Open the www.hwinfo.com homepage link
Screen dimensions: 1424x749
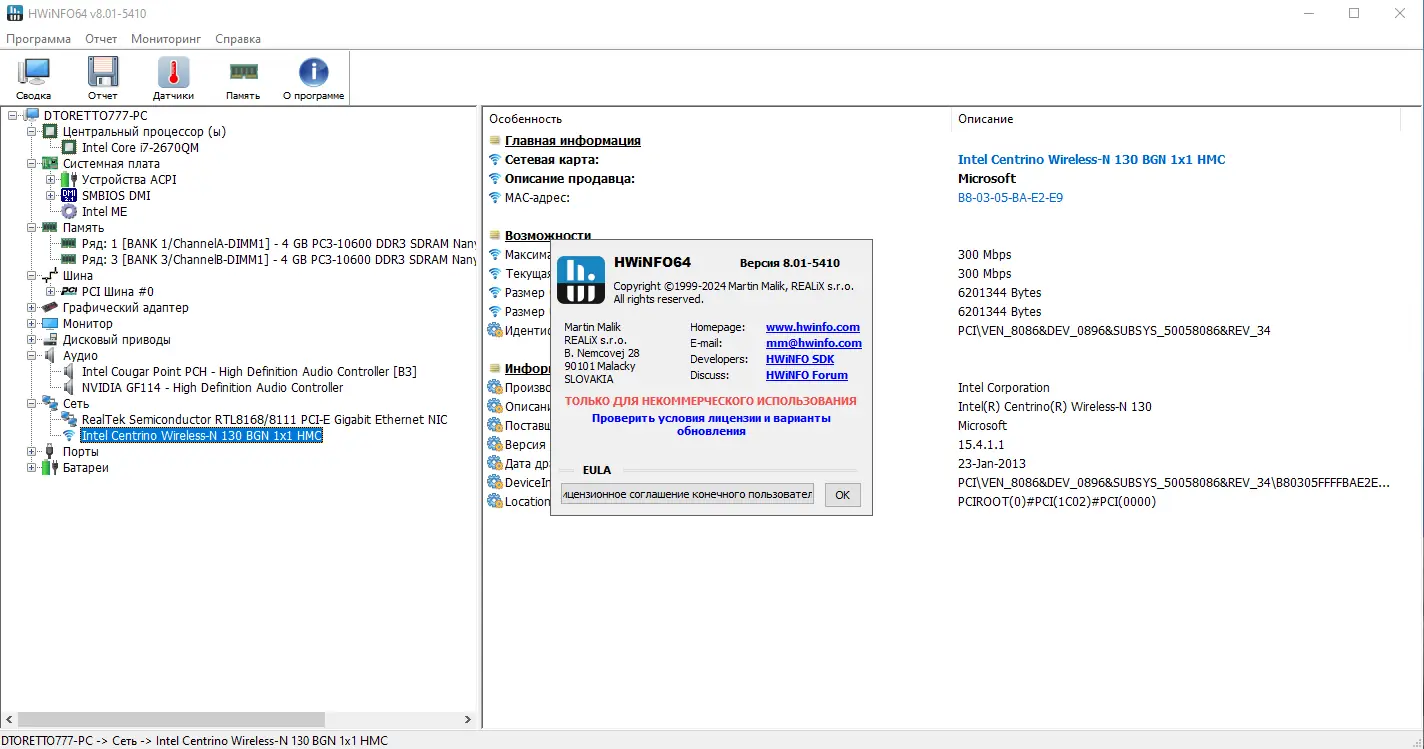[813, 327]
